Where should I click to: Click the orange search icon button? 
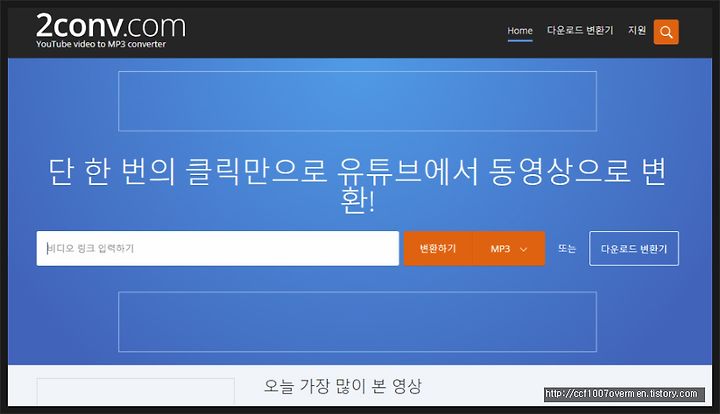(666, 32)
